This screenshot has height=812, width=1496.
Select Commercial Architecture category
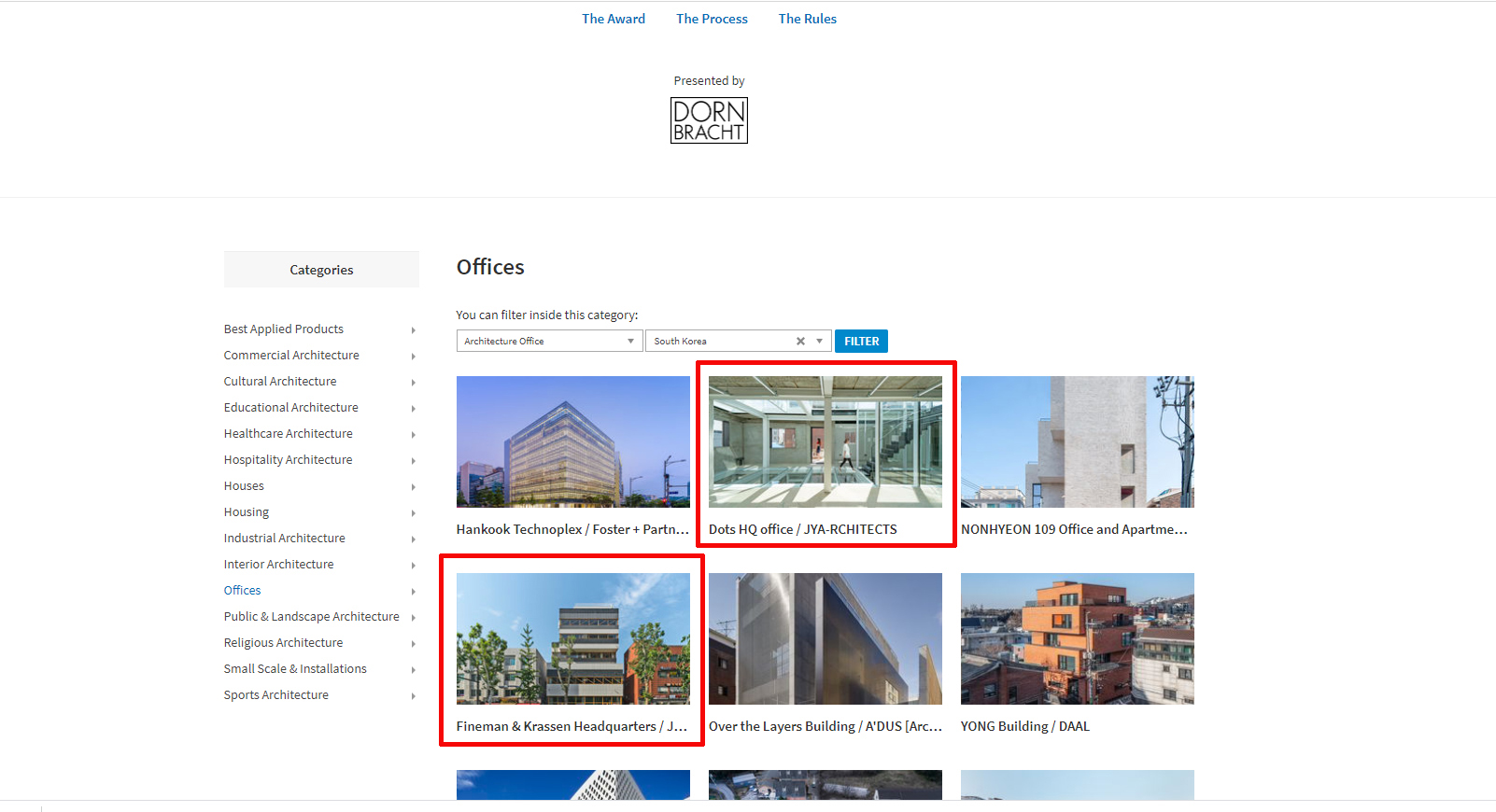tap(291, 355)
